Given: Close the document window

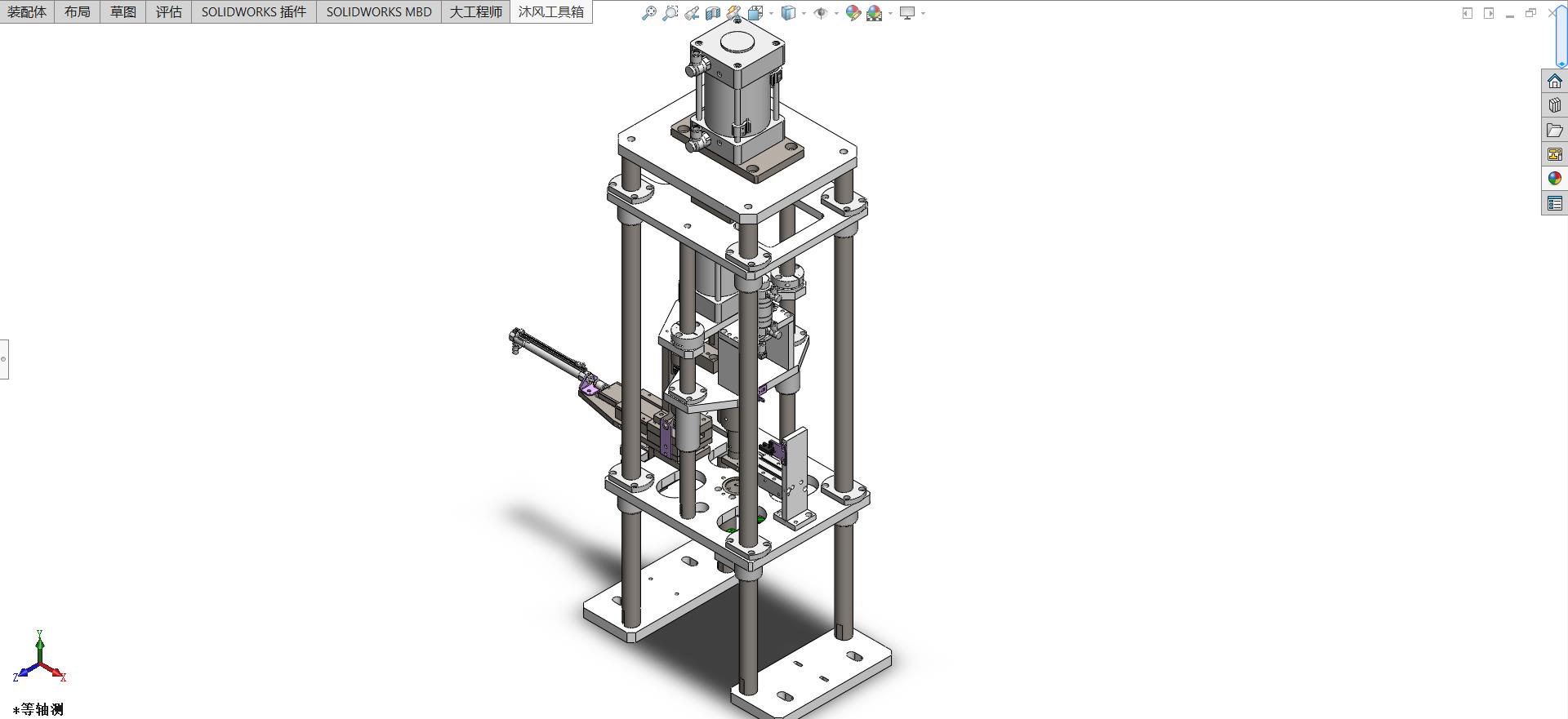Looking at the screenshot, I should point(1552,13).
